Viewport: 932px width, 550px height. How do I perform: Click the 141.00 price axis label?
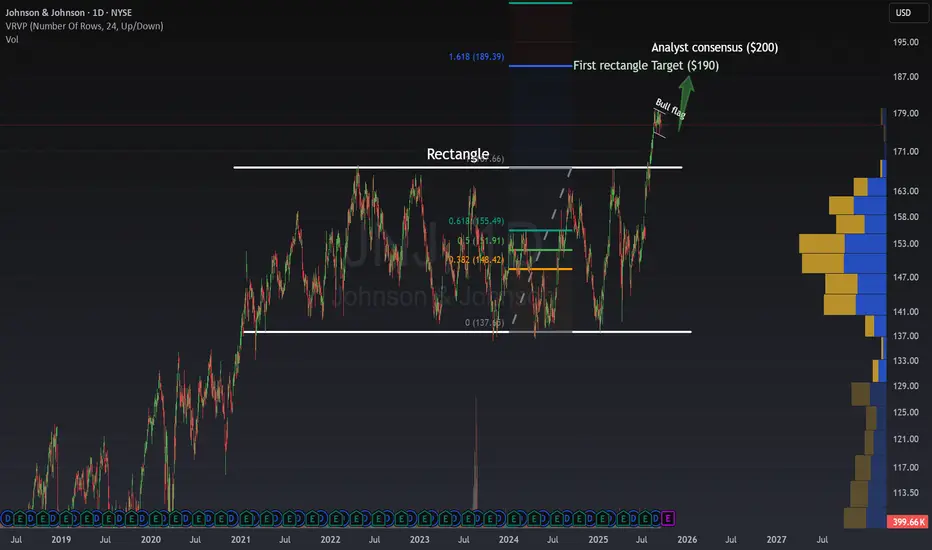(x=905, y=312)
